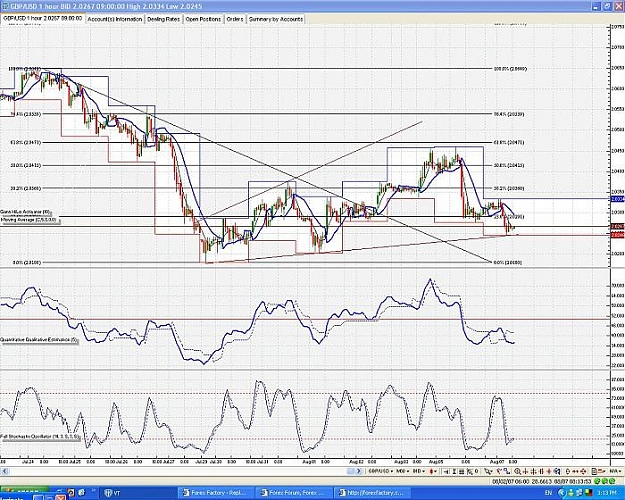Click the Quantitative Qualitative Estimation indicator label
The width and height of the screenshot is (625, 500).
[x=39, y=340]
